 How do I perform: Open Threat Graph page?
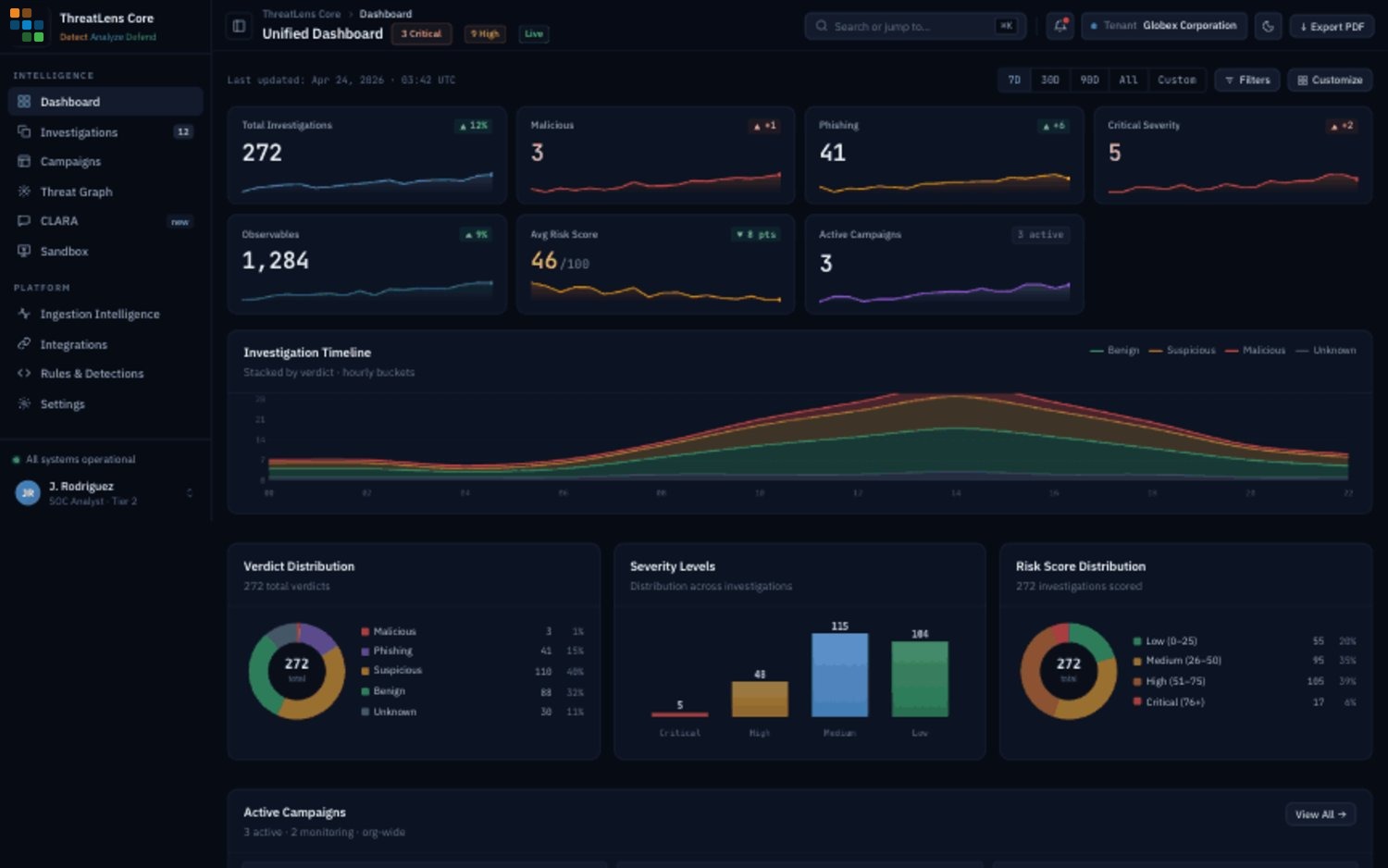[105, 192]
